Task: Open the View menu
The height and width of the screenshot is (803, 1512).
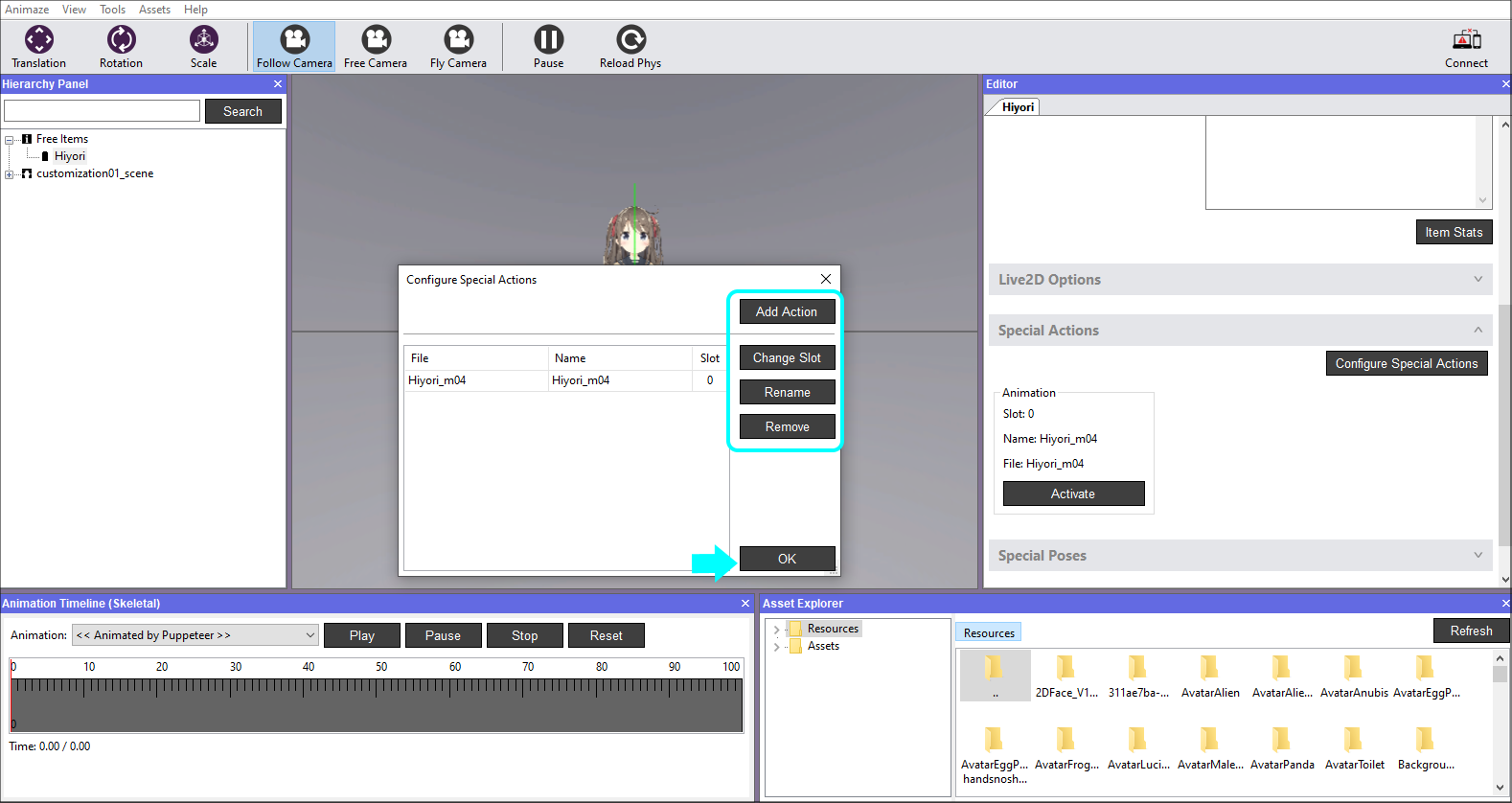Action: pos(74,10)
